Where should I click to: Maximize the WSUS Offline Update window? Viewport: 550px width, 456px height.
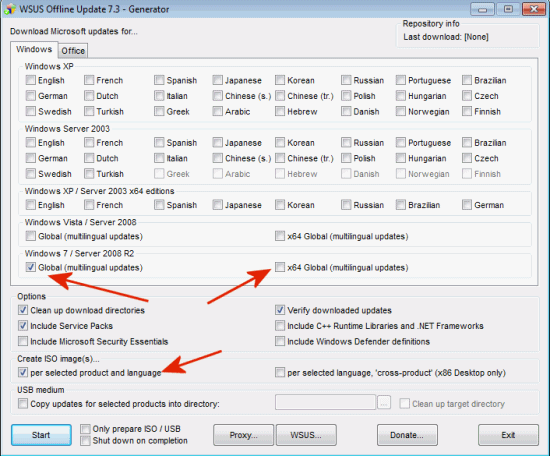(x=508, y=9)
